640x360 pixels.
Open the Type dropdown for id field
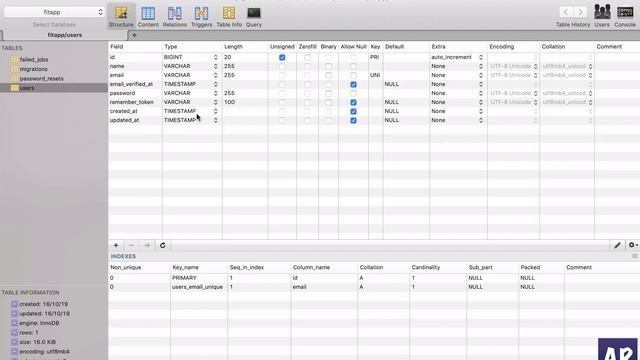tap(216, 57)
